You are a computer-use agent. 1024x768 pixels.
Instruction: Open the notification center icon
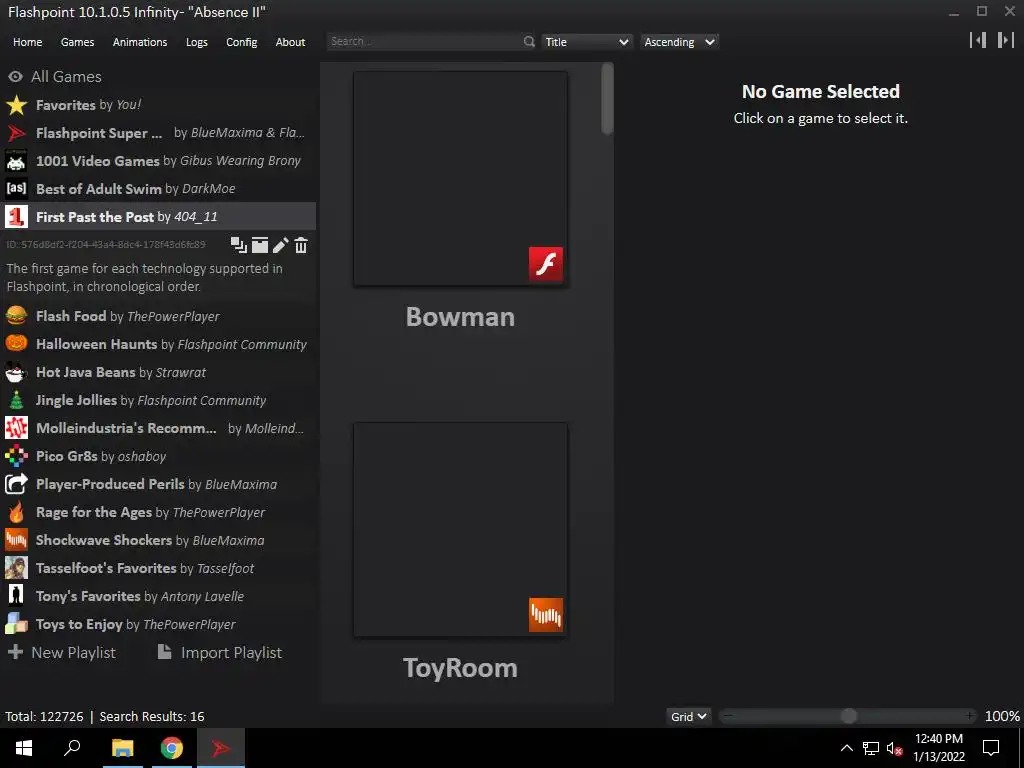pyautogui.click(x=991, y=748)
